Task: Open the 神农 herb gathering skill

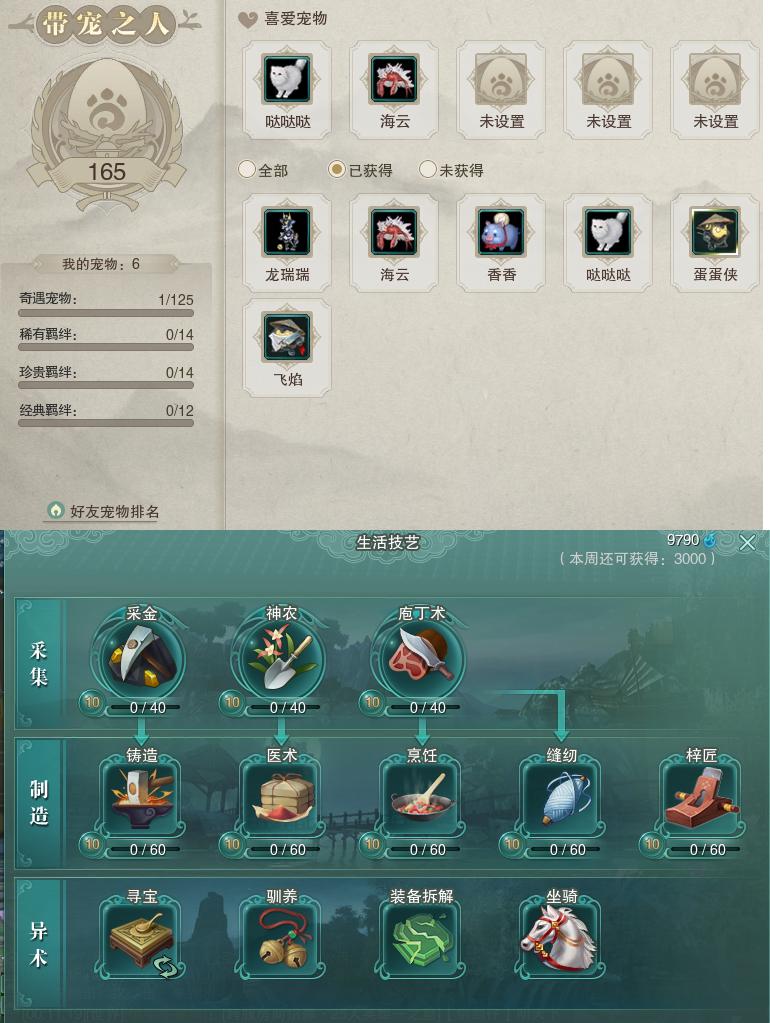Action: pyautogui.click(x=281, y=660)
